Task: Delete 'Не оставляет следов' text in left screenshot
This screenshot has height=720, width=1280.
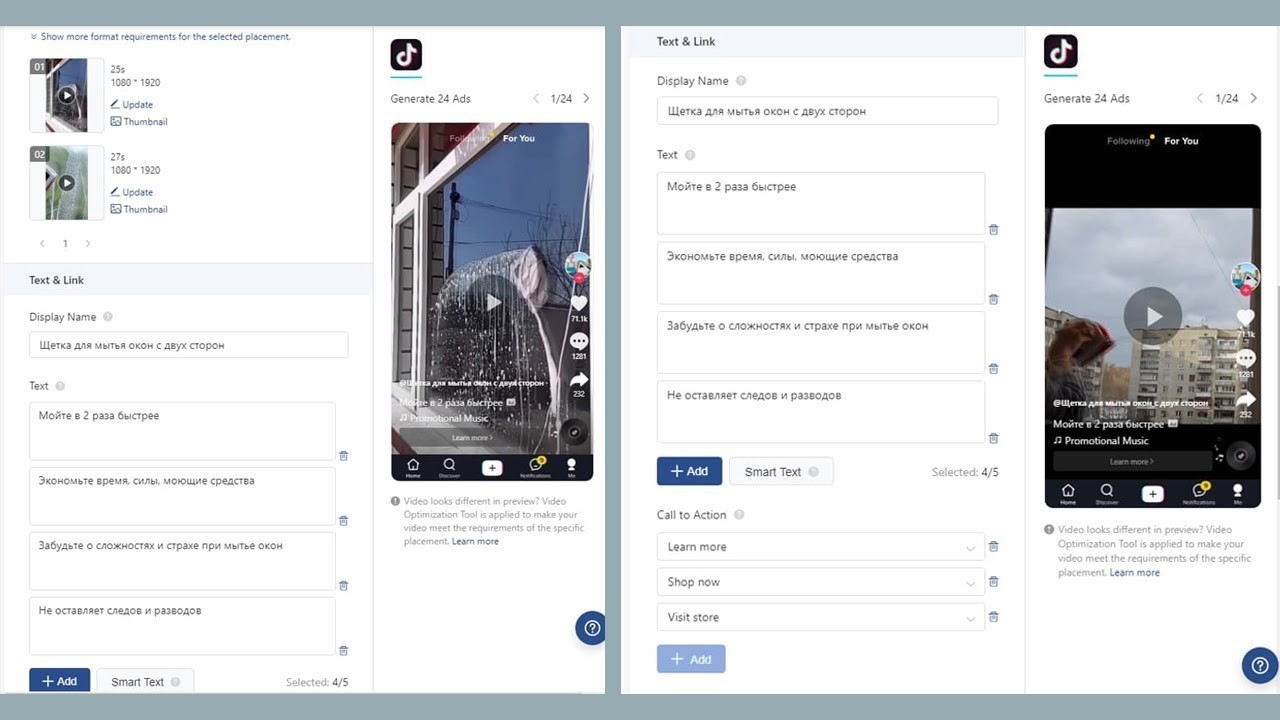Action: click(x=344, y=650)
